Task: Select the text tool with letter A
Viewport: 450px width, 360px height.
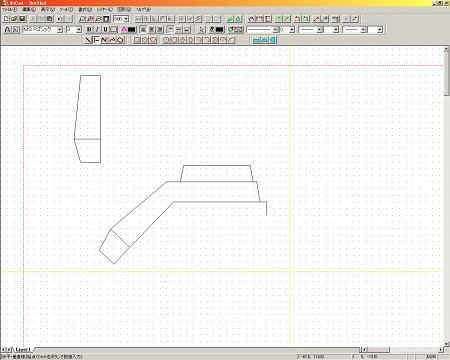Action: click(7, 30)
